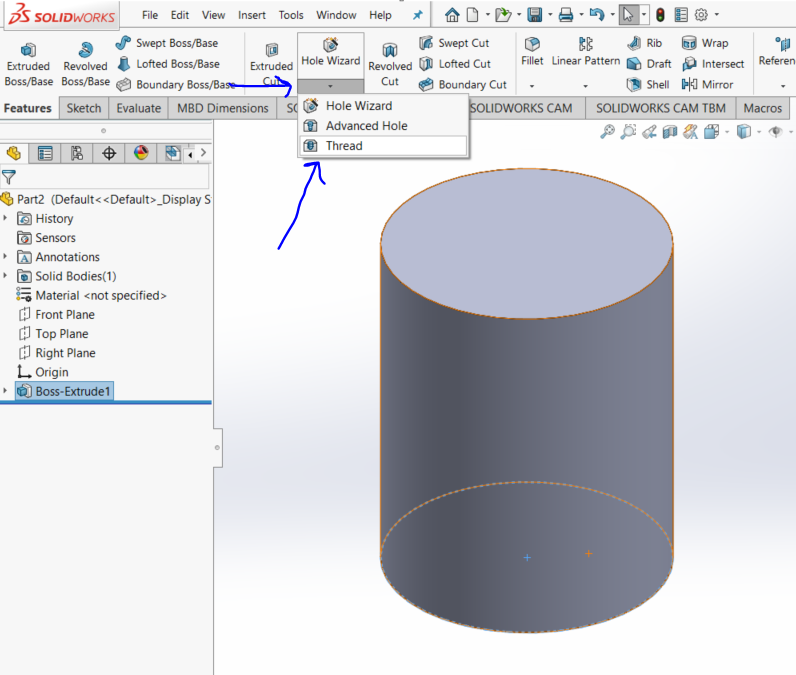
Task: Open dropdown next to Undo icon
Action: (x=612, y=15)
